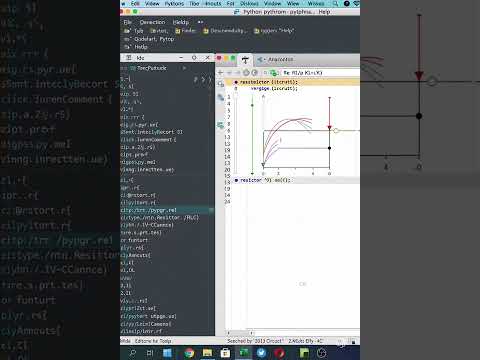Click the lock icon at the status bar's right end
The height and width of the screenshot is (360, 480).
click(353, 341)
